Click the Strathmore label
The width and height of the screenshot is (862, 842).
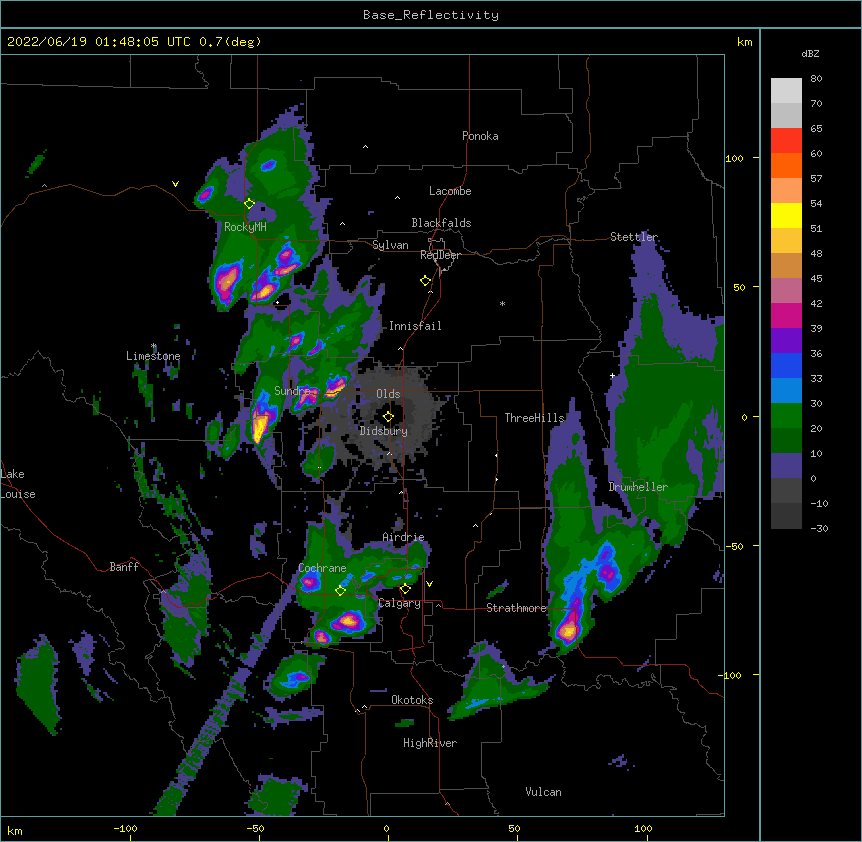[516, 608]
